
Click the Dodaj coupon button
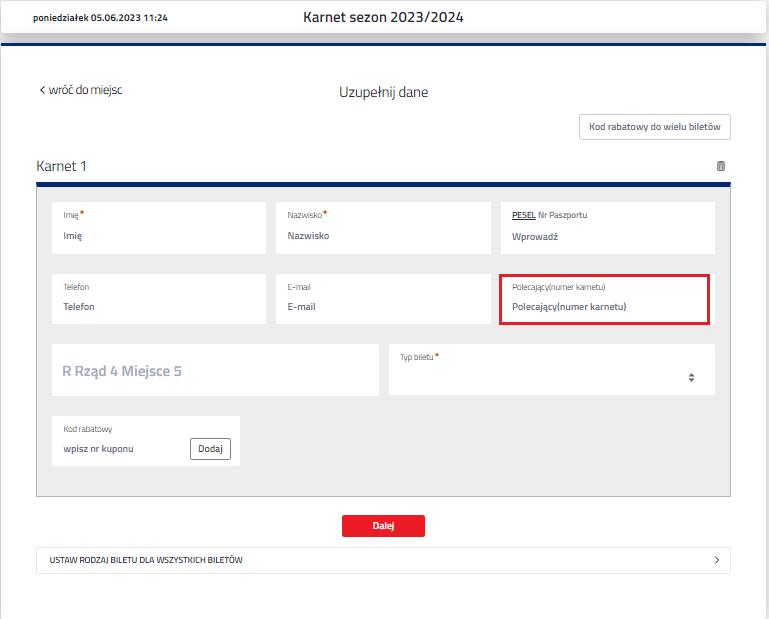coord(210,449)
